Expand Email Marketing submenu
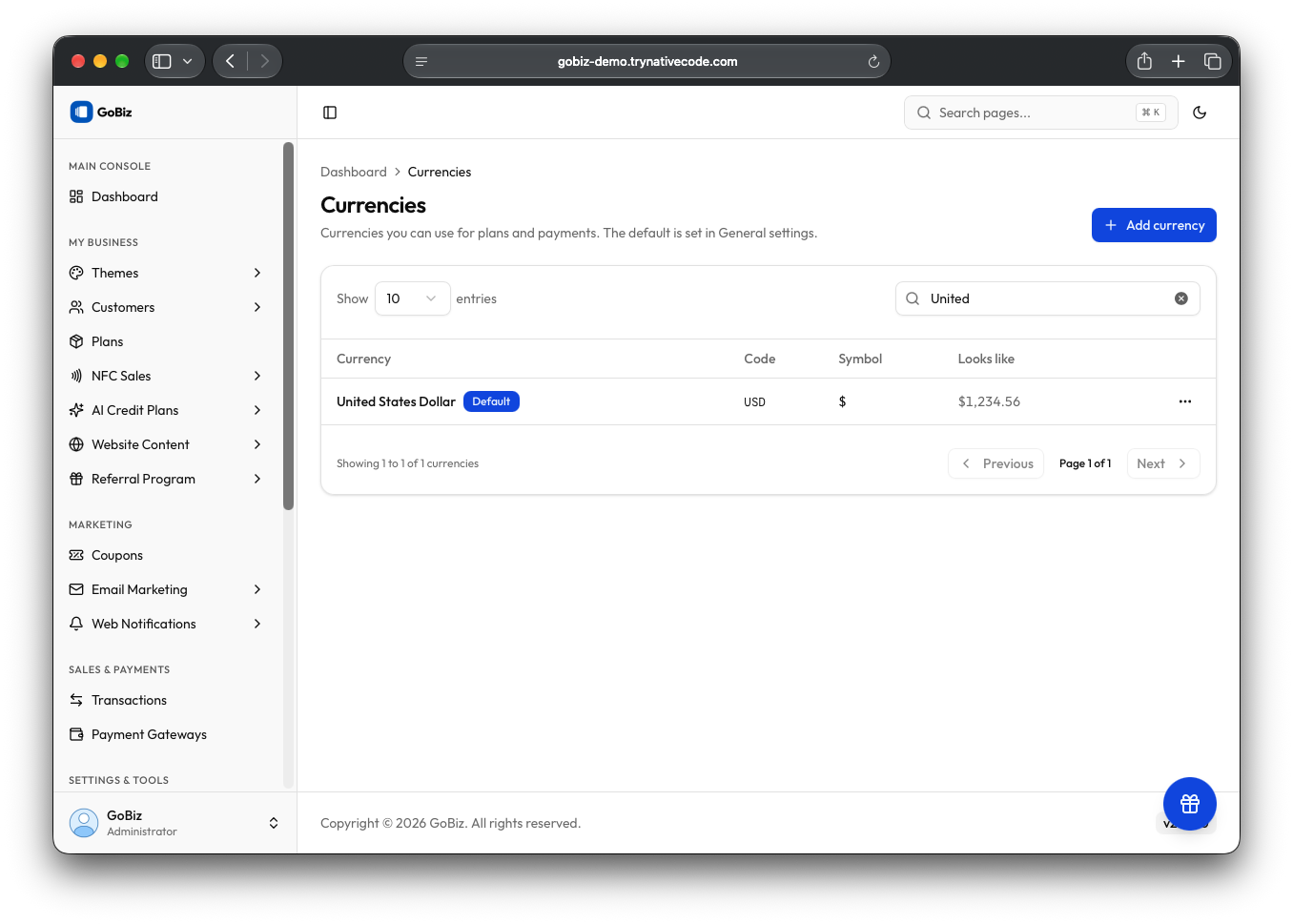The image size is (1293, 924). [167, 589]
